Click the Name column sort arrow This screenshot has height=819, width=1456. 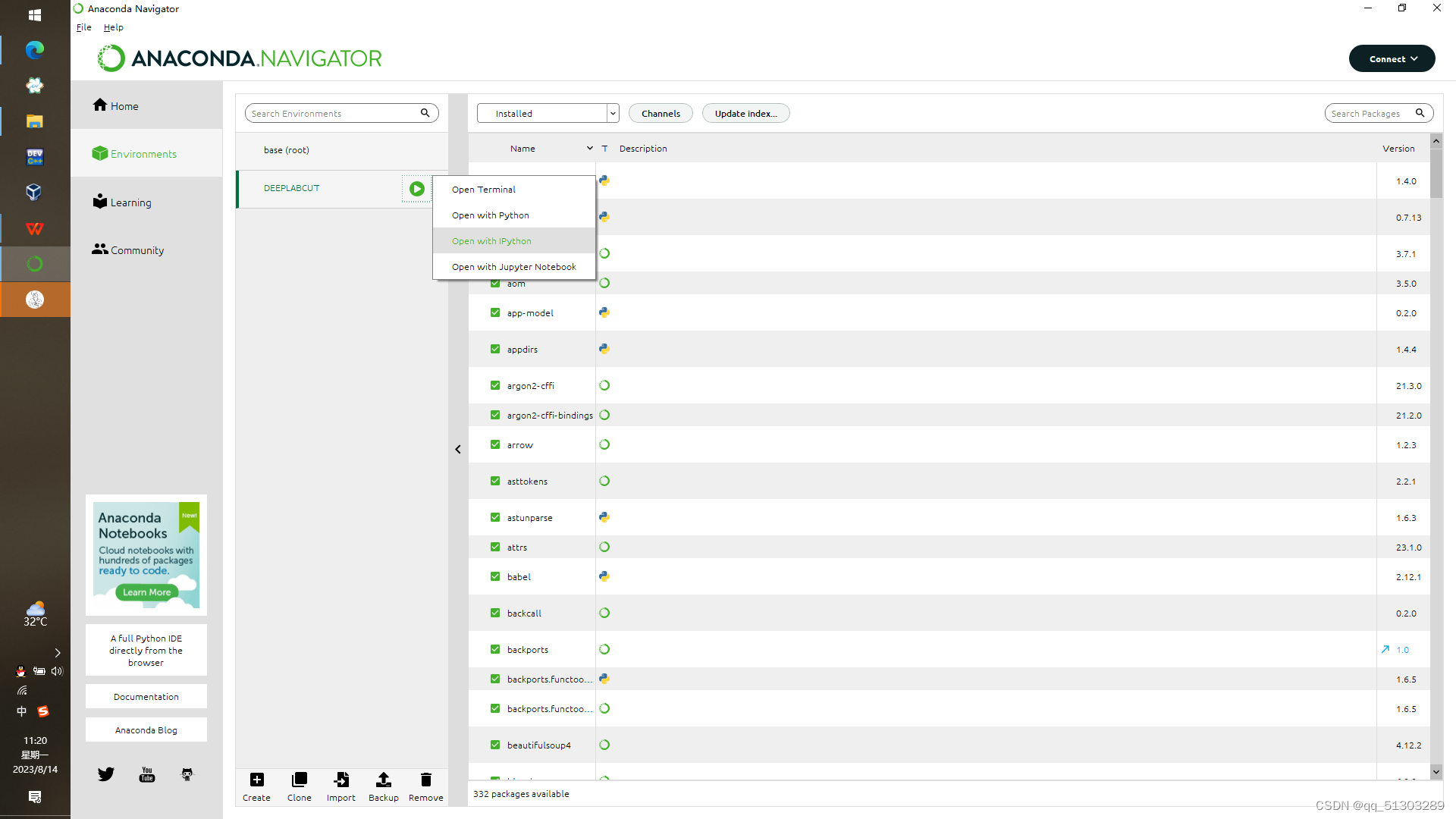pyautogui.click(x=589, y=149)
